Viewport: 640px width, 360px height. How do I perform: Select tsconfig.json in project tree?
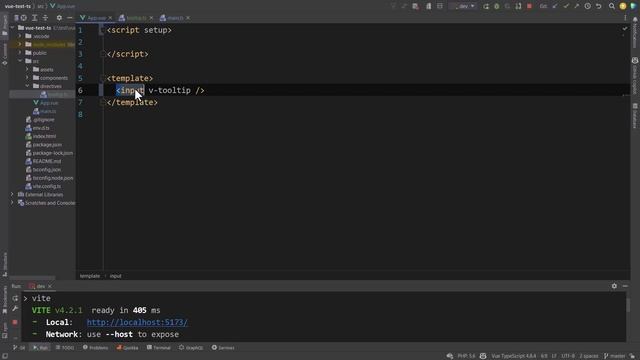(x=43, y=169)
